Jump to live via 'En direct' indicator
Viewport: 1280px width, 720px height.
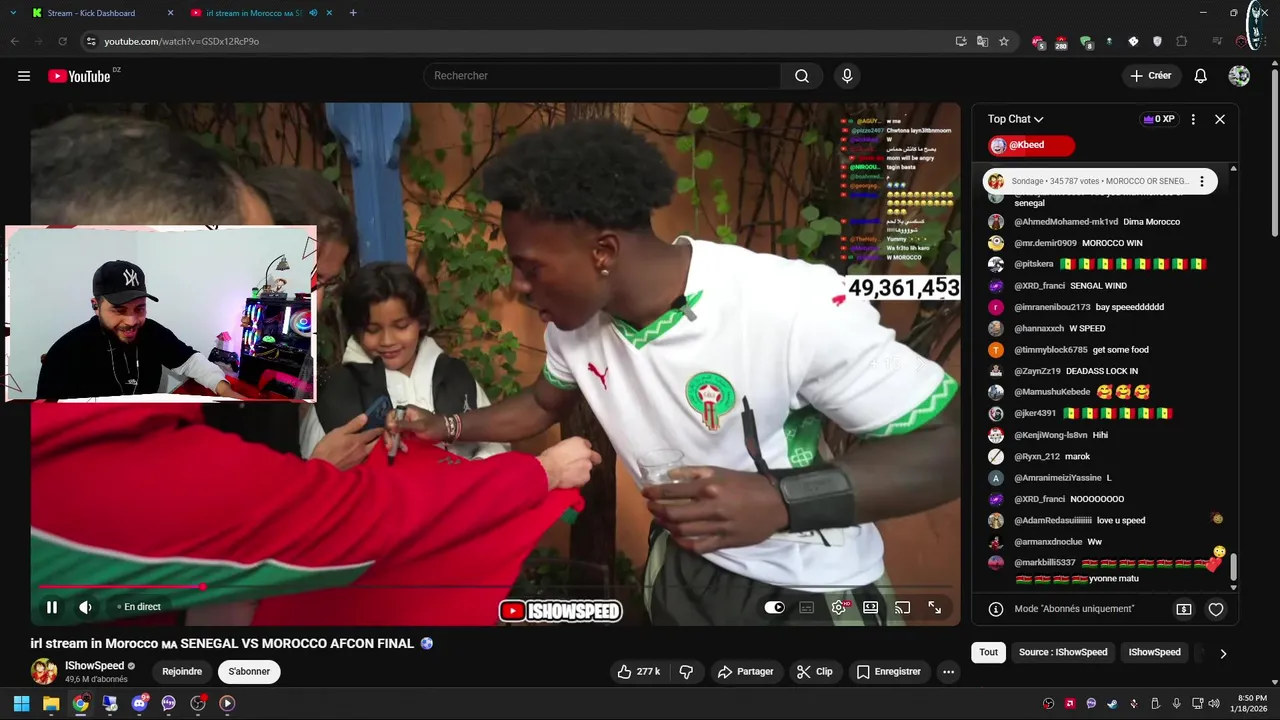pyautogui.click(x=139, y=607)
